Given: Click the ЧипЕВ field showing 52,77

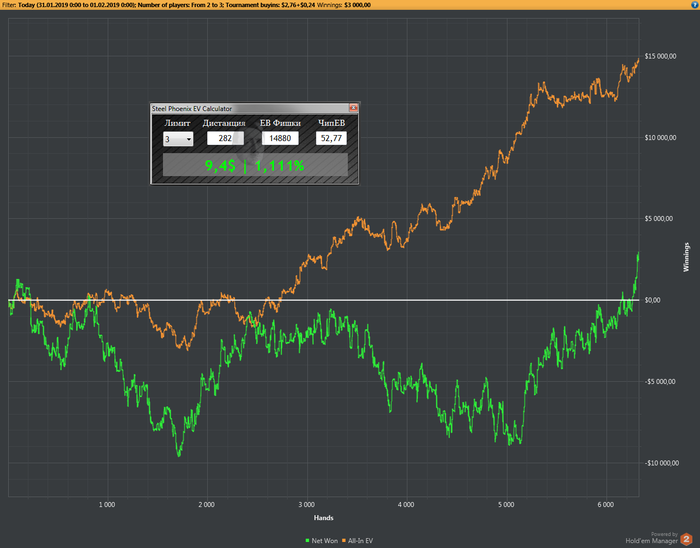Looking at the screenshot, I should click(x=331, y=138).
